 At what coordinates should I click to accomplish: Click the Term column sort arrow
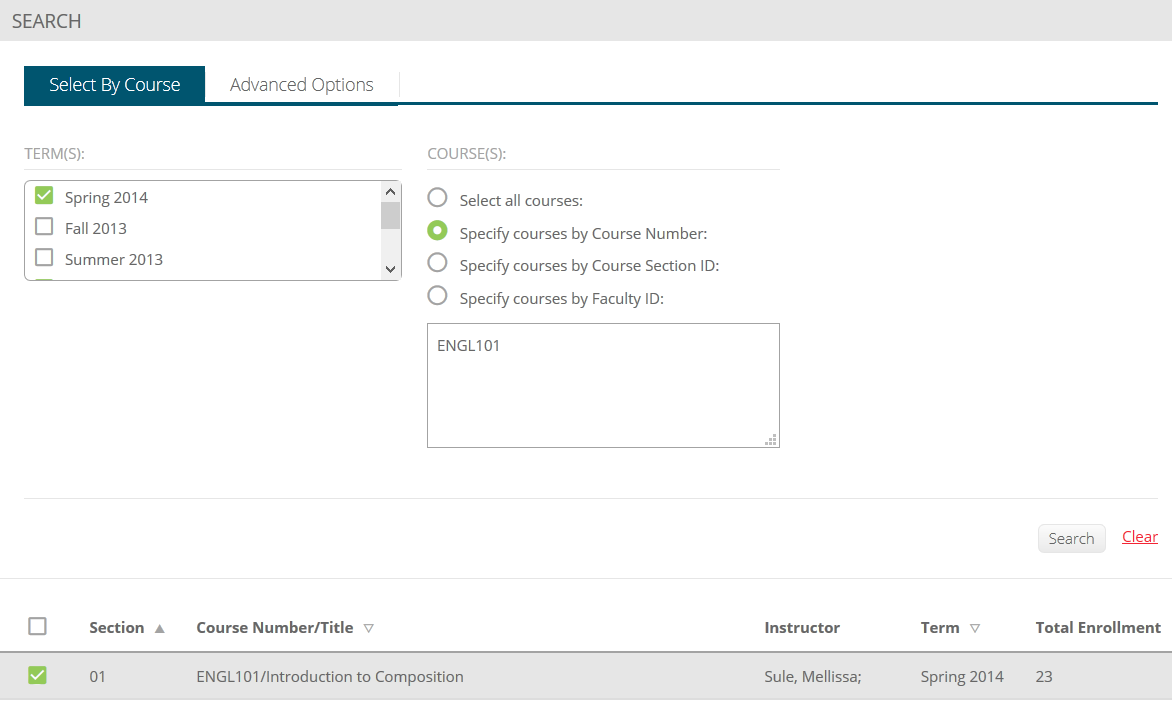975,629
